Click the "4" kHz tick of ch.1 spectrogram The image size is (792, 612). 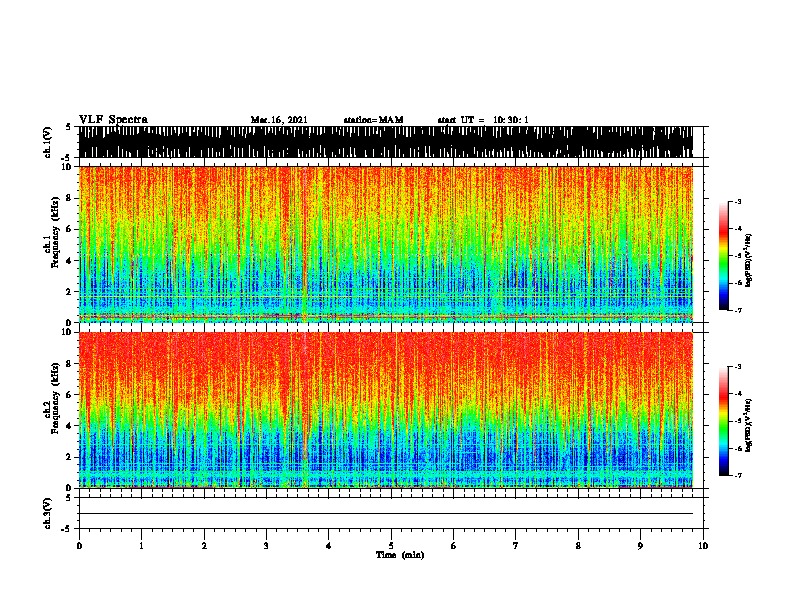[x=70, y=261]
